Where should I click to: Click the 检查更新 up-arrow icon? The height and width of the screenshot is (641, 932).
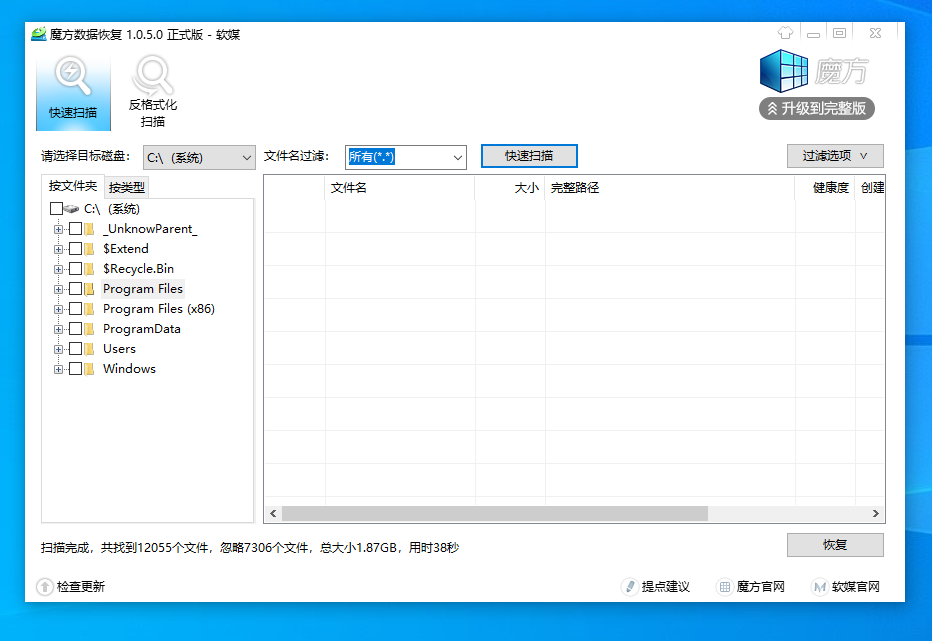pos(45,587)
